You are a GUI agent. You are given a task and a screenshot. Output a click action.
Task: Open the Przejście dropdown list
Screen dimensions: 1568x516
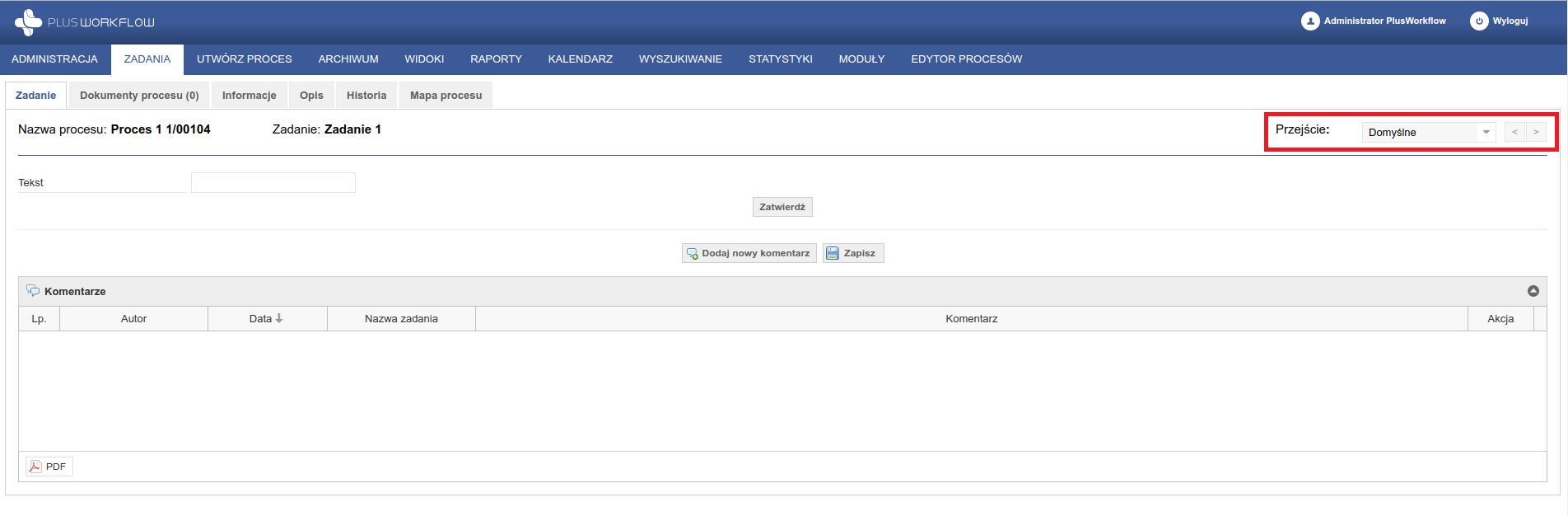(1486, 132)
